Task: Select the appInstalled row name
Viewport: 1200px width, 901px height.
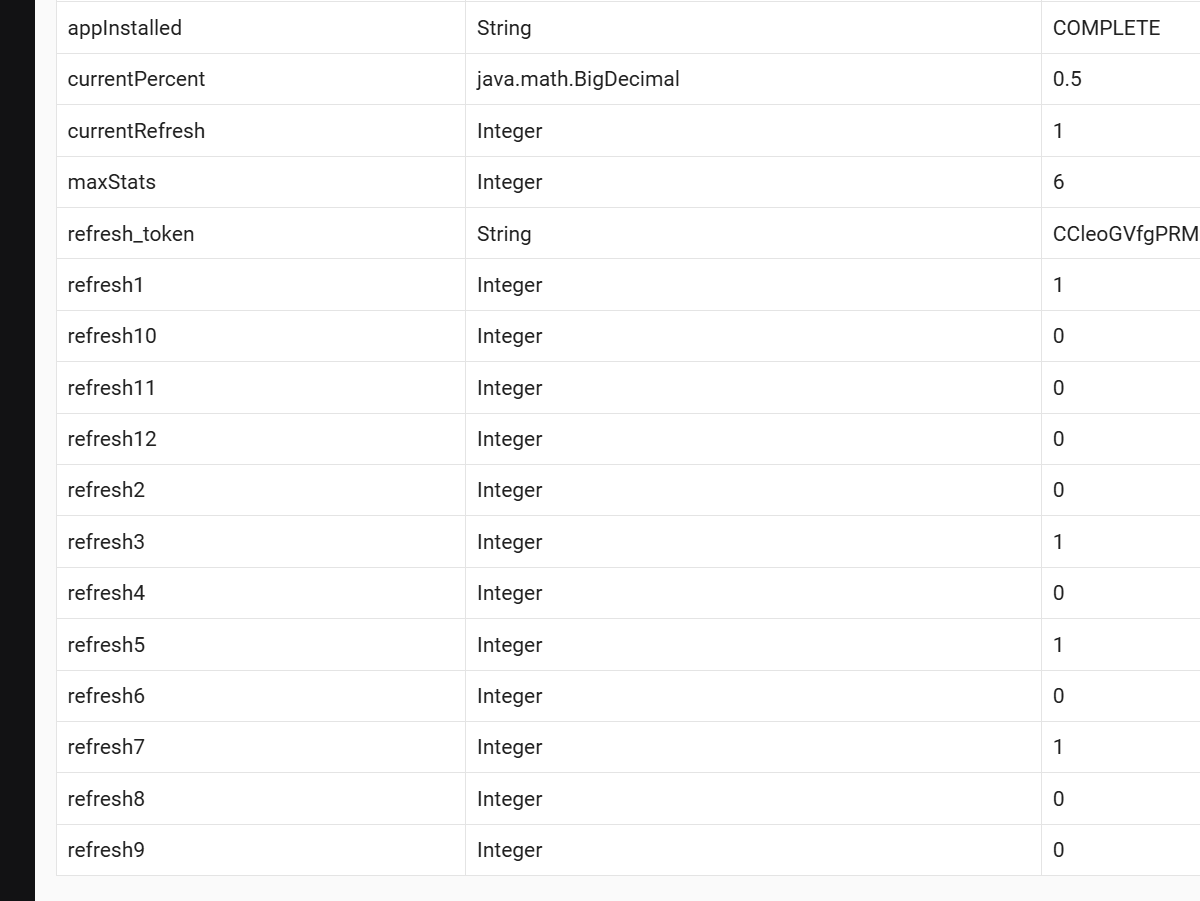Action: (x=125, y=28)
